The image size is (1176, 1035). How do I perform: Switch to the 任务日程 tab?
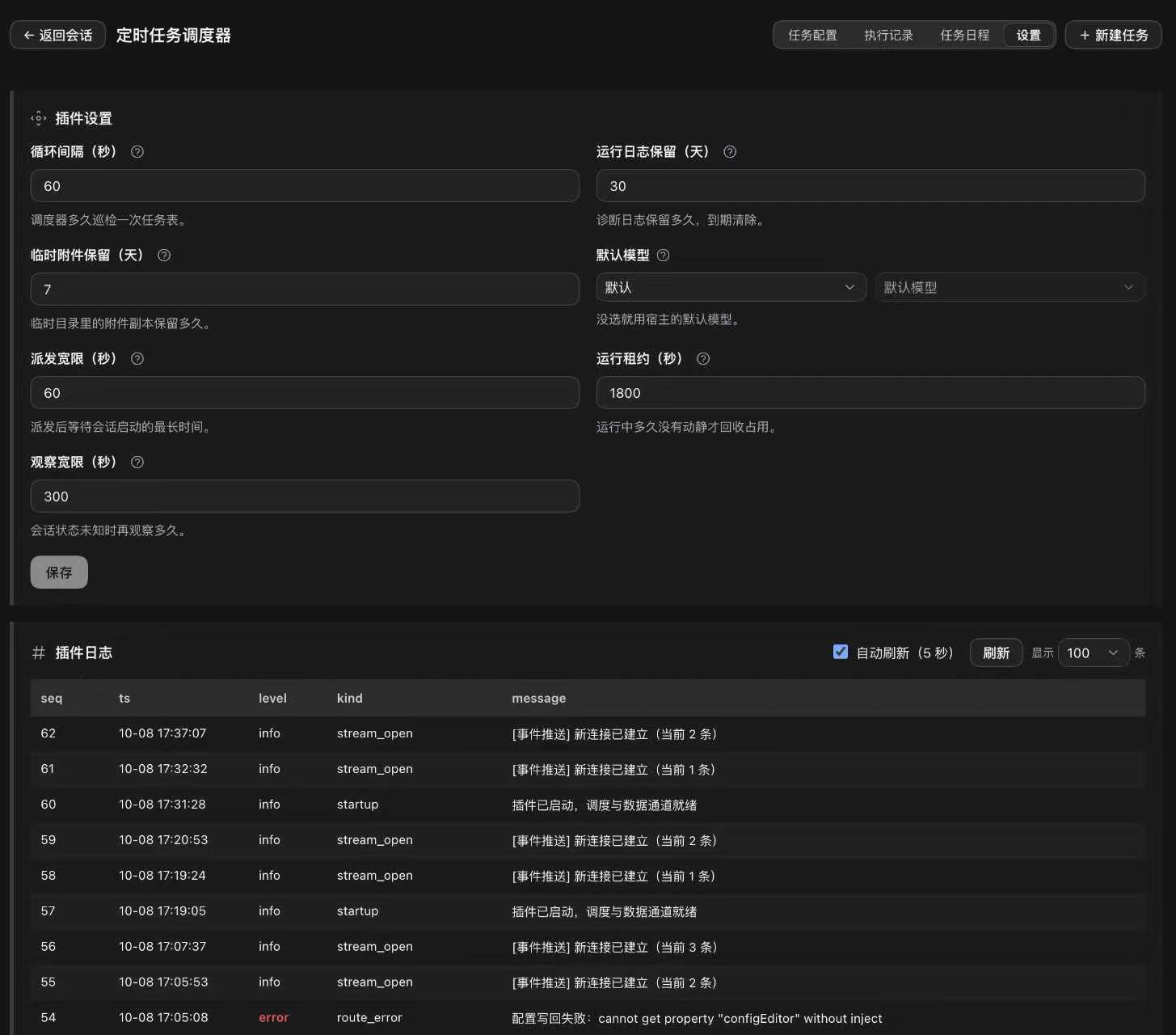[x=964, y=35]
